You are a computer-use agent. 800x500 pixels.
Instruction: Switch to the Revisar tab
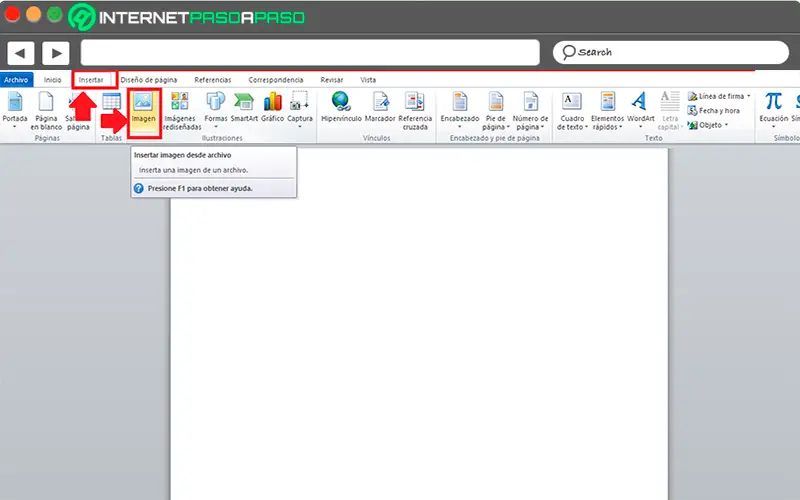332,80
